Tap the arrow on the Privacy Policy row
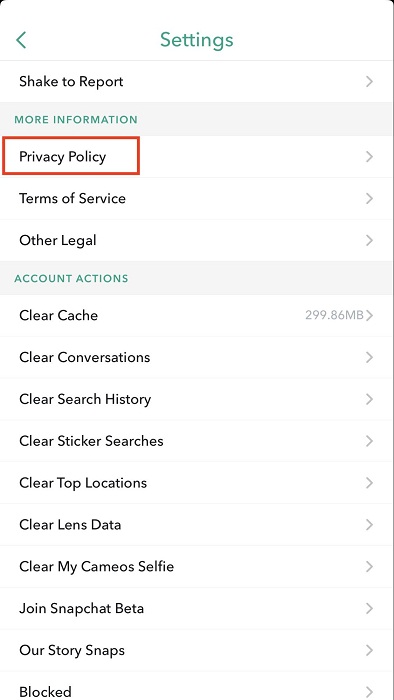Viewport: 394px width, 700px height. 369,157
